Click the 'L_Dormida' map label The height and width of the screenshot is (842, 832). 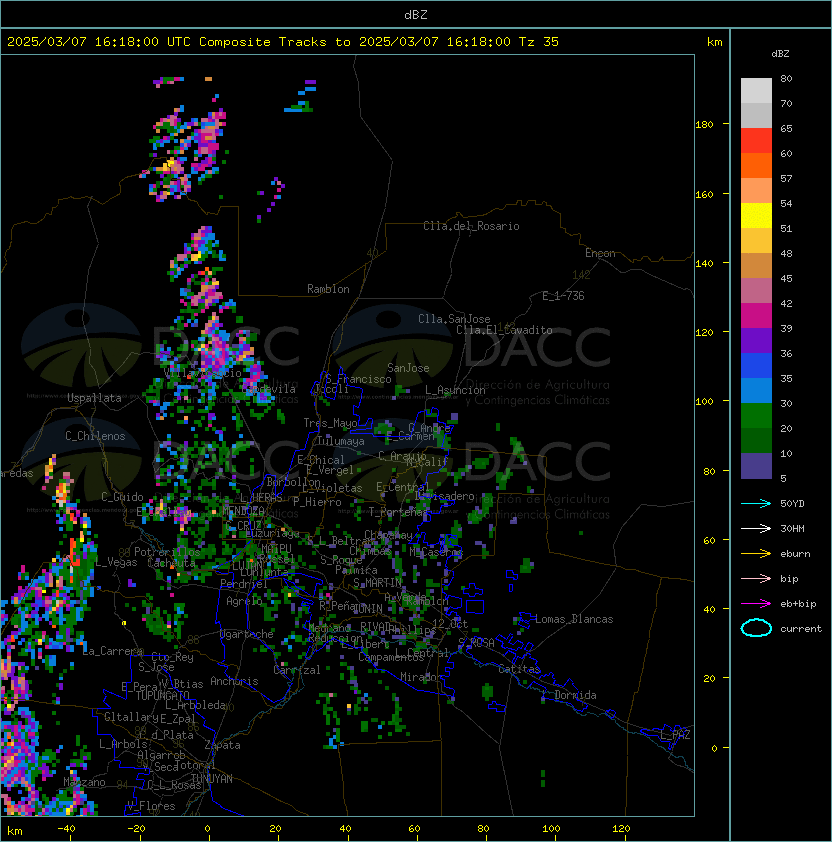pos(569,695)
